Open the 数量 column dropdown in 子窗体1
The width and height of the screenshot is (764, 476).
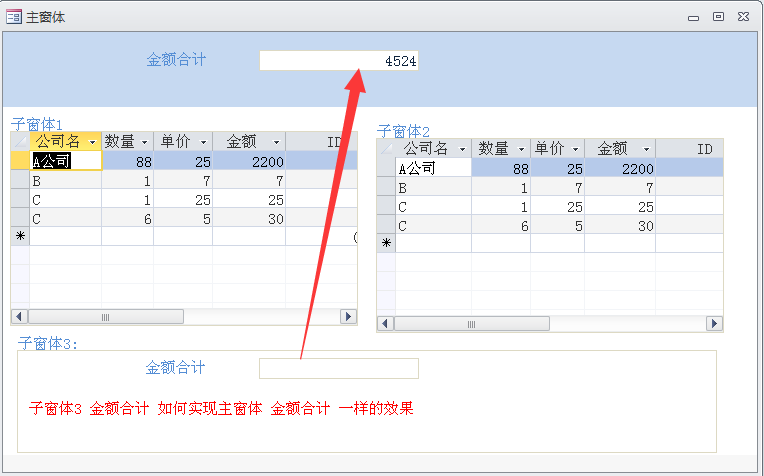coord(144,142)
